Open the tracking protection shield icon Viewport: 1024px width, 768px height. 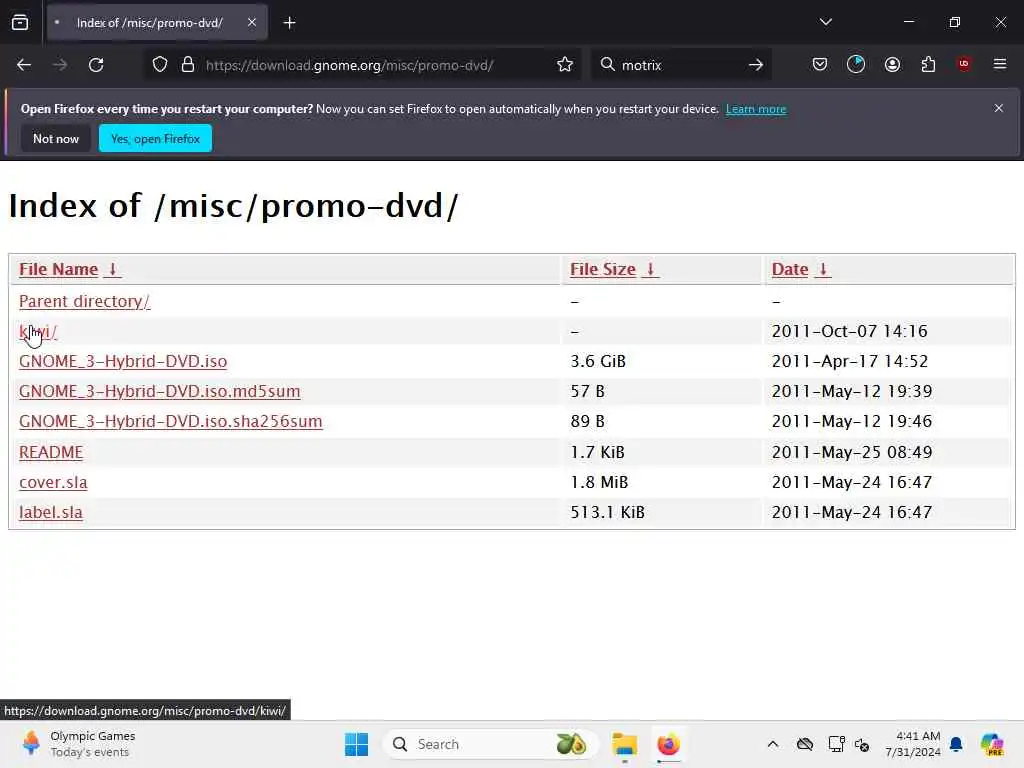(x=160, y=65)
